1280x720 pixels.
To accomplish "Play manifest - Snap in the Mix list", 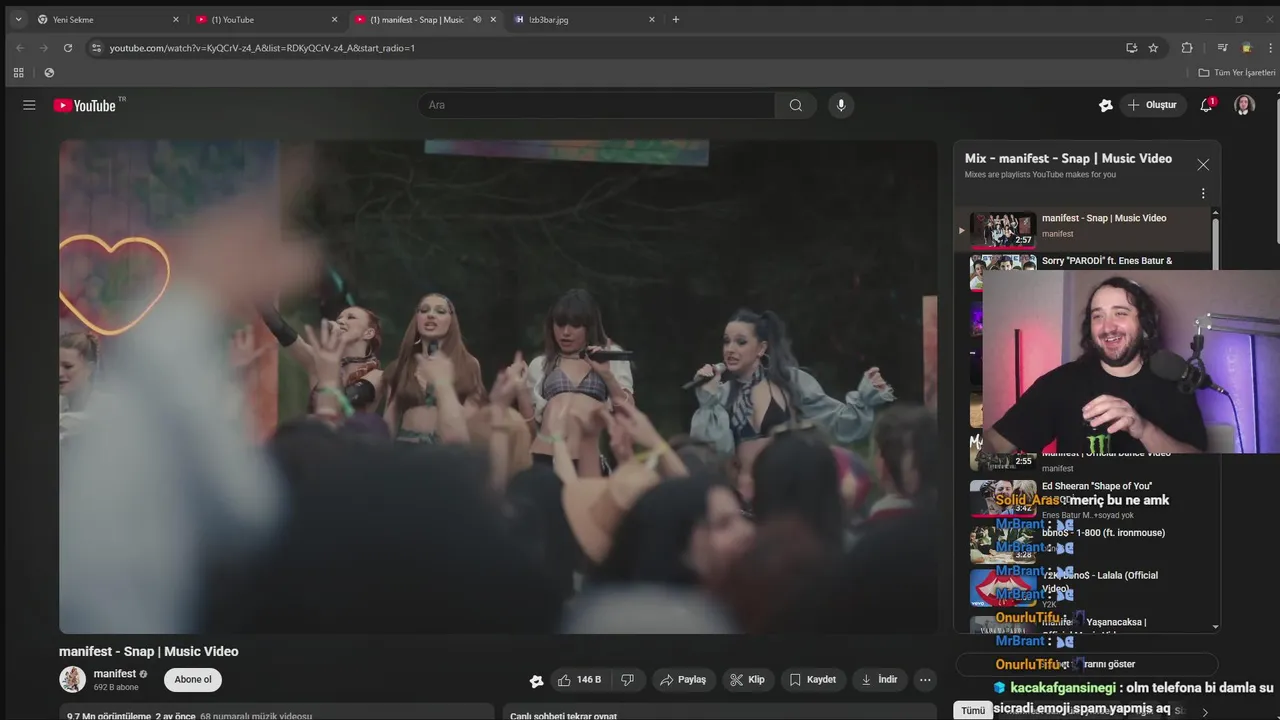I will [1085, 229].
